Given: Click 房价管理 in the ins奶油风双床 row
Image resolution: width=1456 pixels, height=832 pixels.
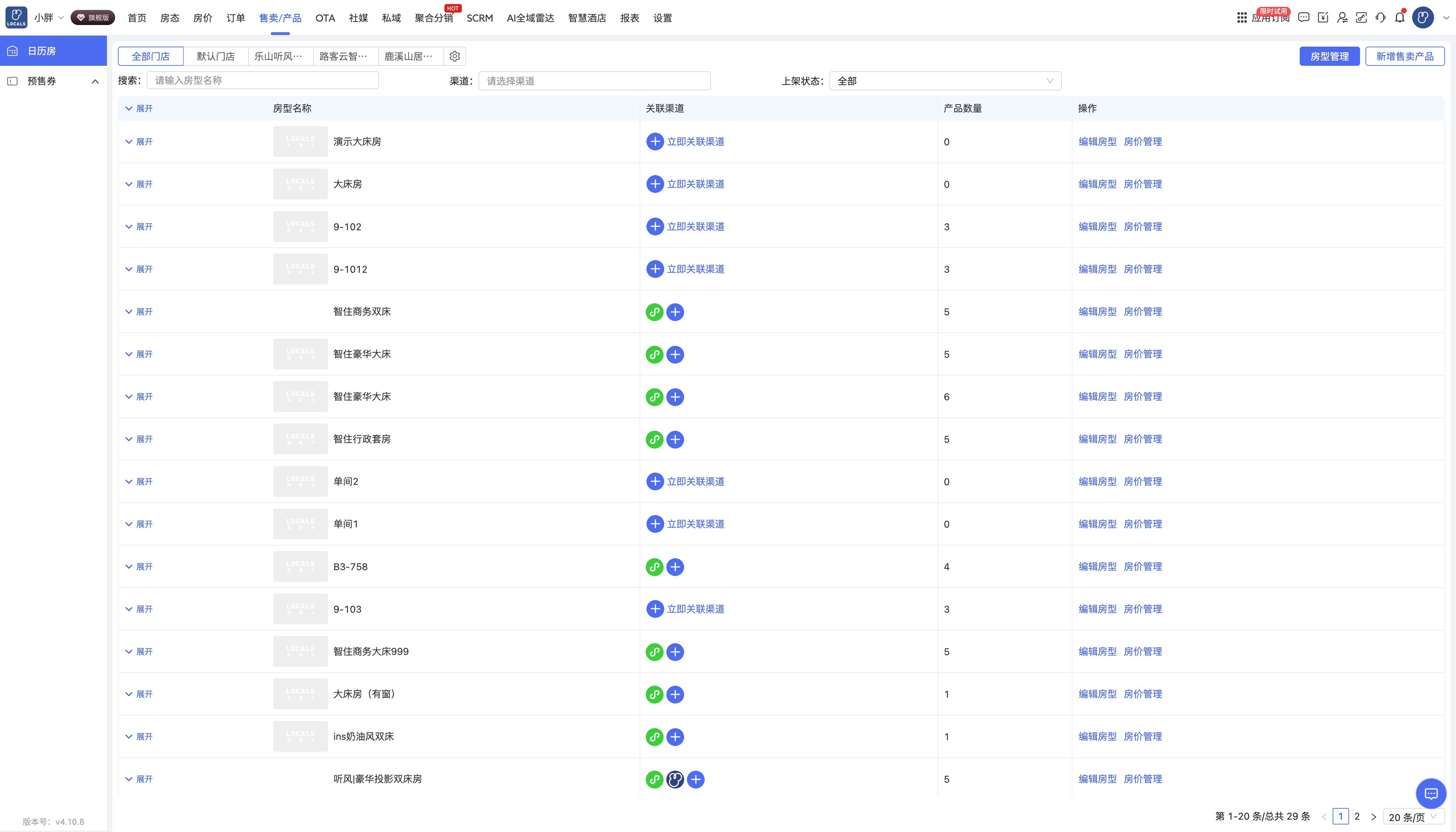Looking at the screenshot, I should click(1143, 737).
